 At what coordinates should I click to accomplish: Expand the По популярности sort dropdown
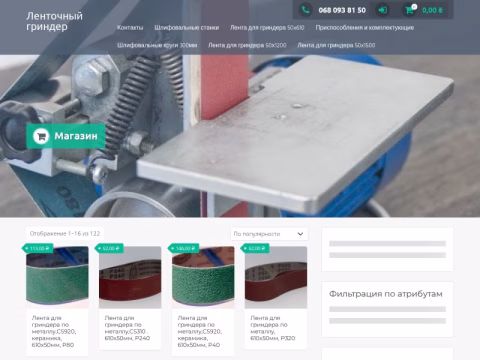coord(269,234)
